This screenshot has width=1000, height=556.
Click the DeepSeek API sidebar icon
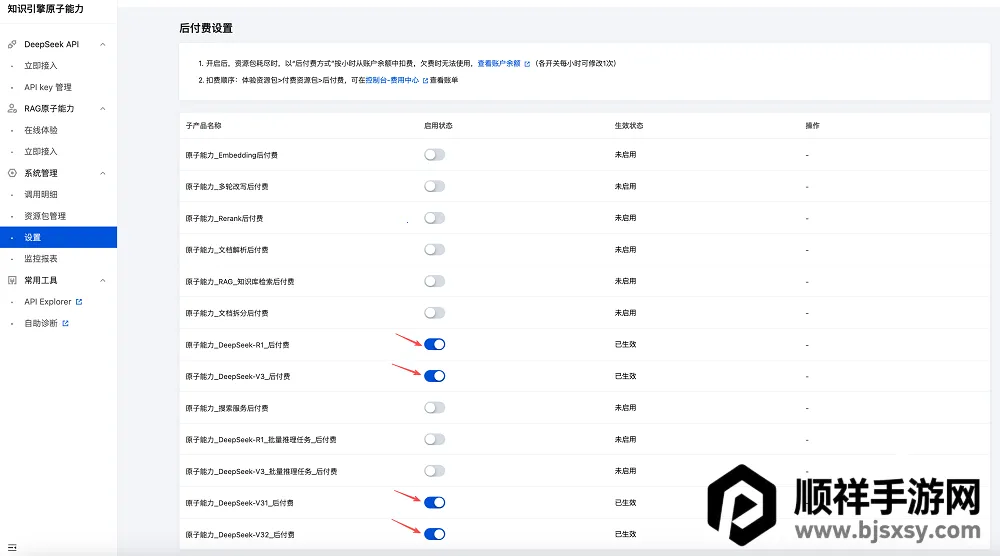pyautogui.click(x=12, y=44)
